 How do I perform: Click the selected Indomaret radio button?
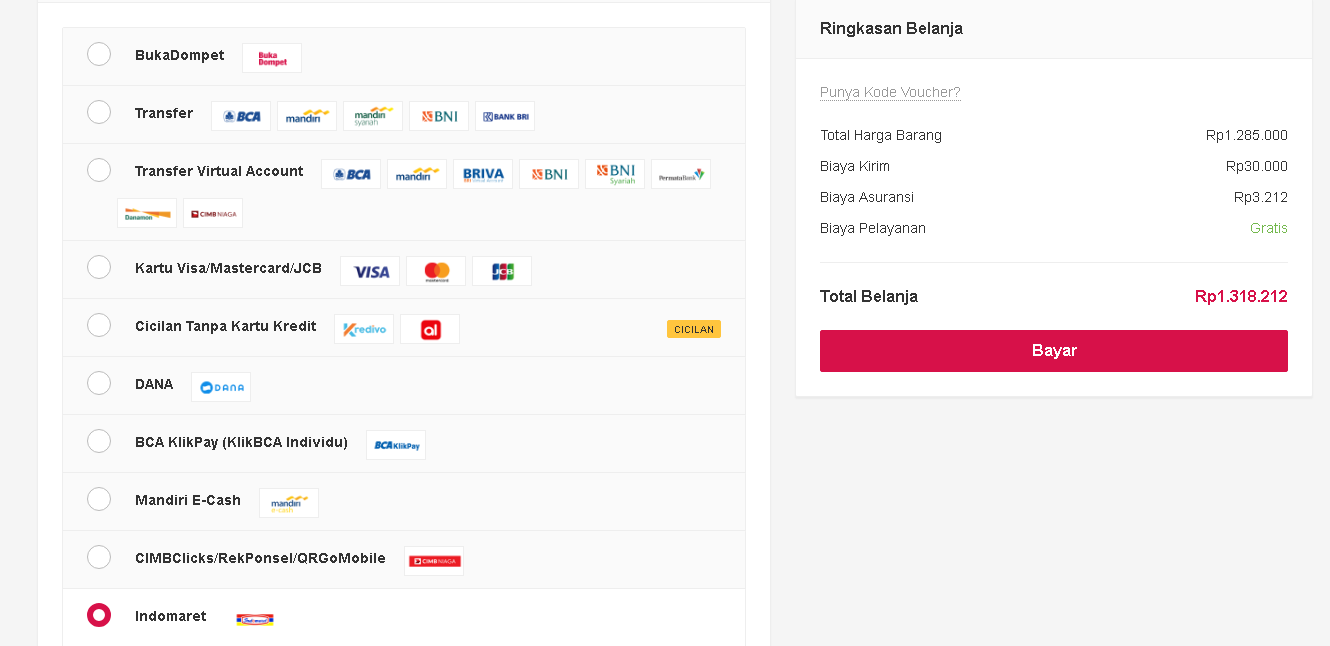[x=99, y=615]
